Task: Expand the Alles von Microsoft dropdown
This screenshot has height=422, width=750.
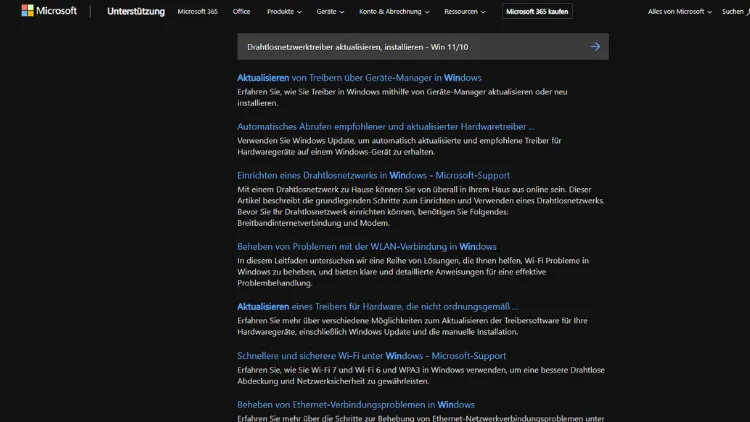Action: 680,11
